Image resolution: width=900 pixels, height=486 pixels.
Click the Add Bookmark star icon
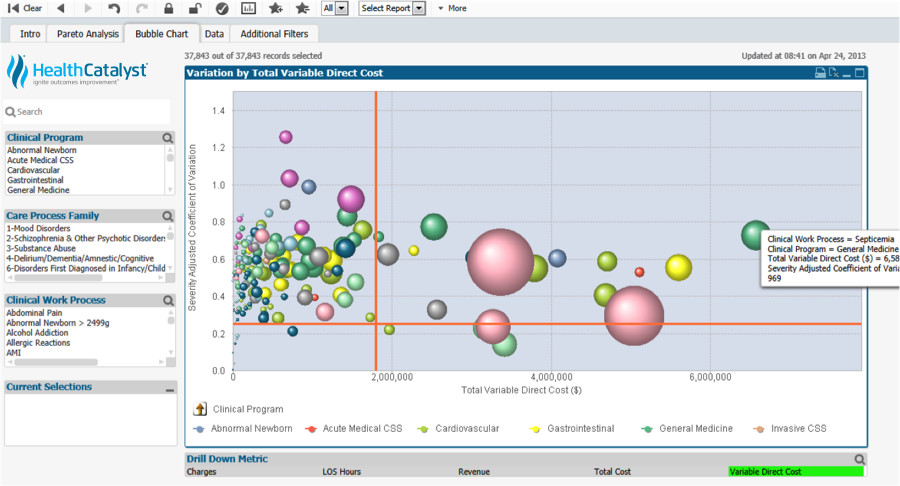pyautogui.click(x=276, y=8)
